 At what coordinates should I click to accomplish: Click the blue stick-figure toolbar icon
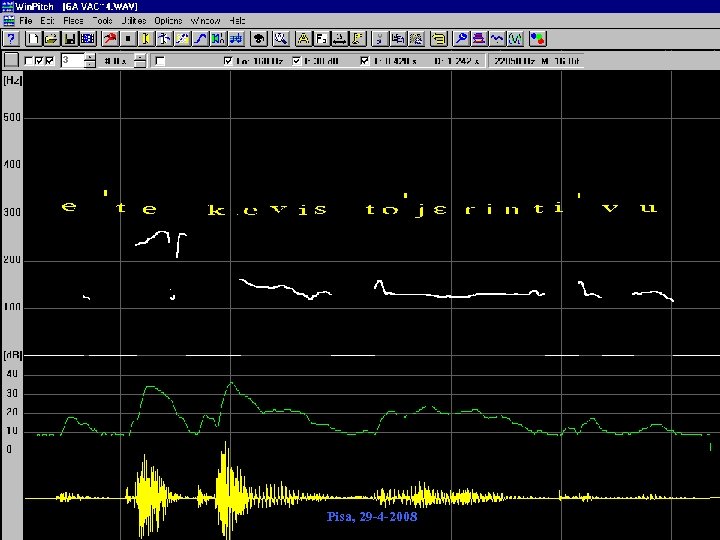[164, 39]
